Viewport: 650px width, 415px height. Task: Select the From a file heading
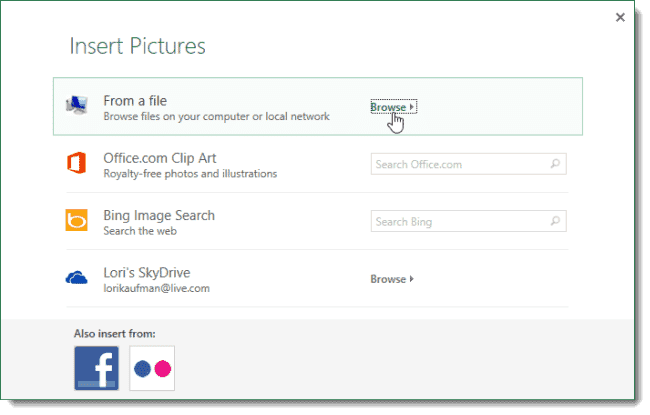tap(135, 100)
